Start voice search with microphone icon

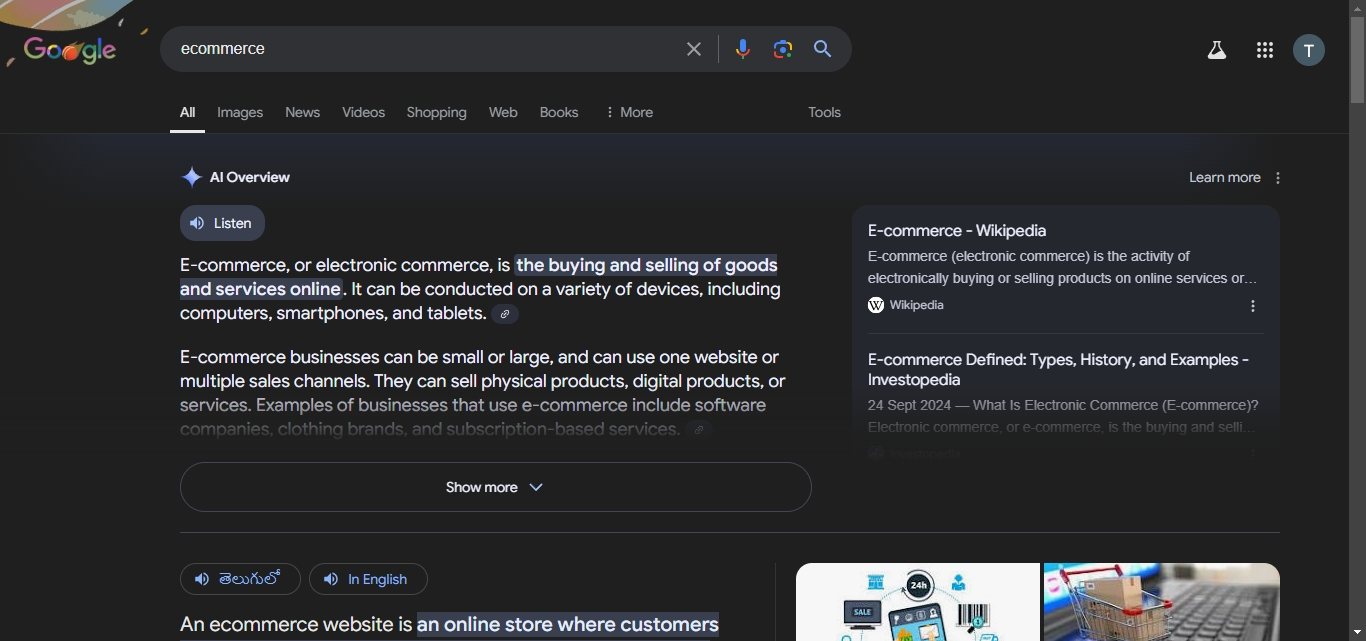pos(742,49)
